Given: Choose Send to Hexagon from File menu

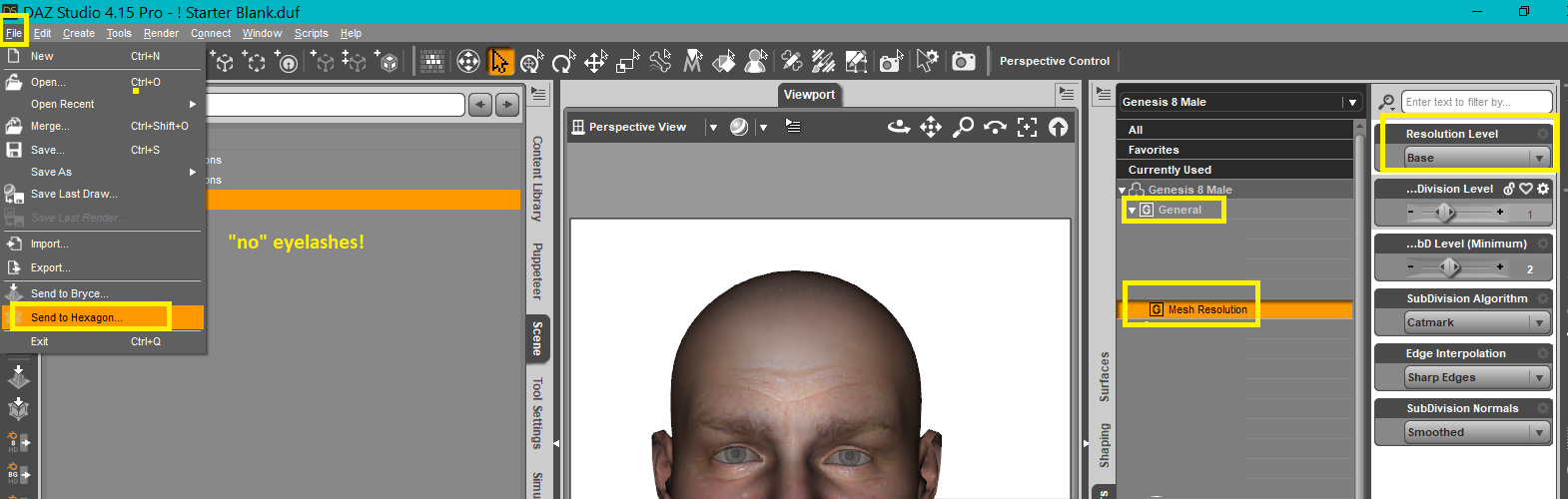Looking at the screenshot, I should point(77,317).
